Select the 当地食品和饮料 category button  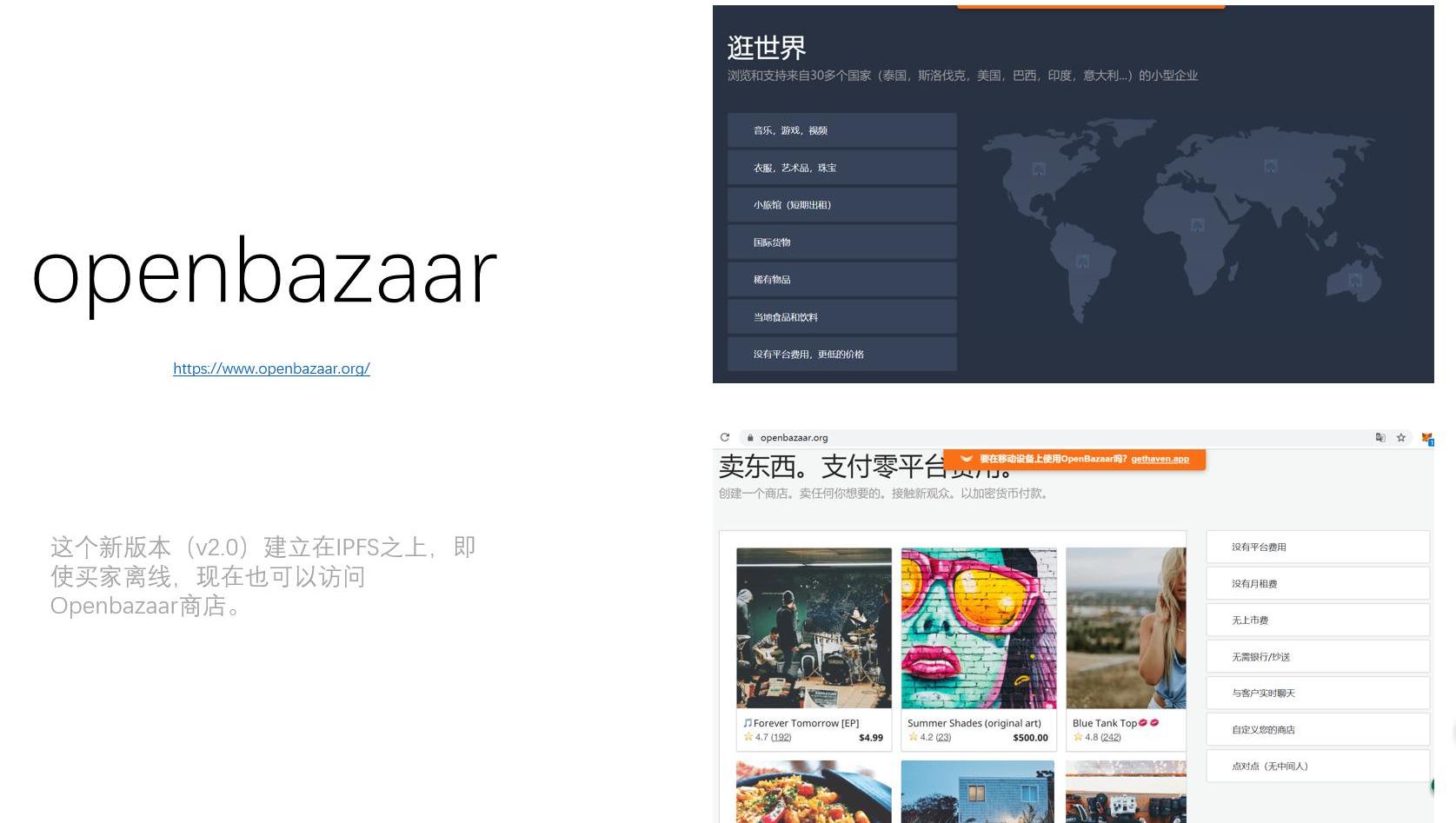pyautogui.click(x=842, y=317)
